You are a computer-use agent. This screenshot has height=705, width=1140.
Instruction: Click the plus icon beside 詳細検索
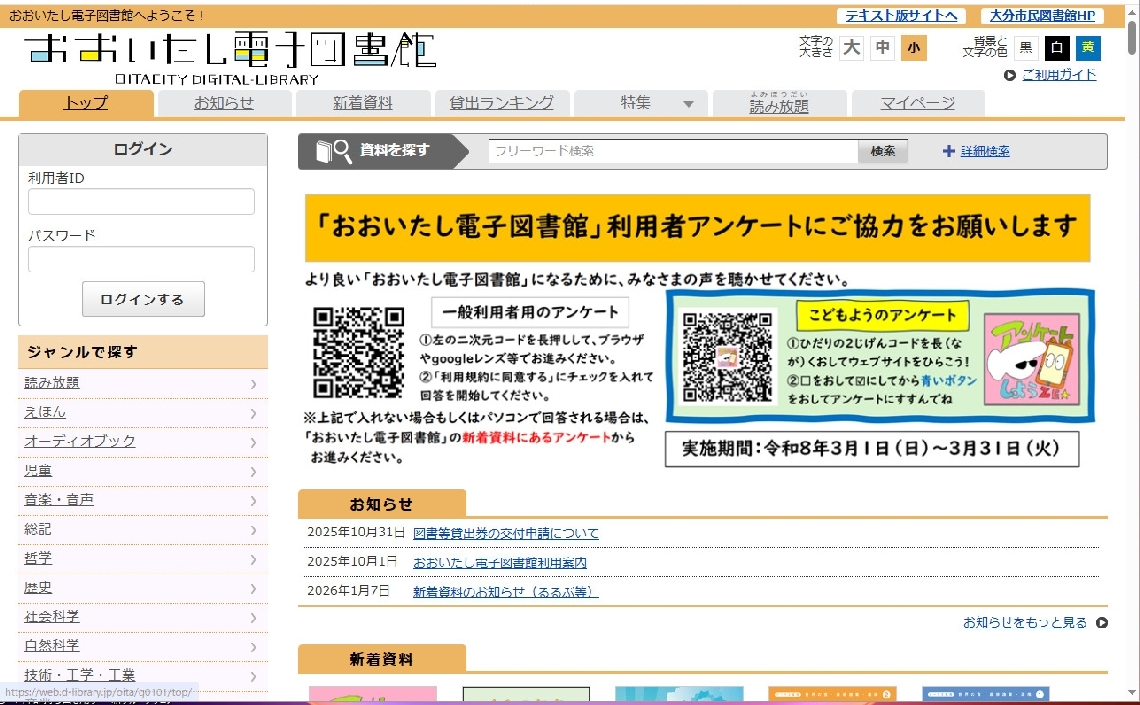(948, 151)
